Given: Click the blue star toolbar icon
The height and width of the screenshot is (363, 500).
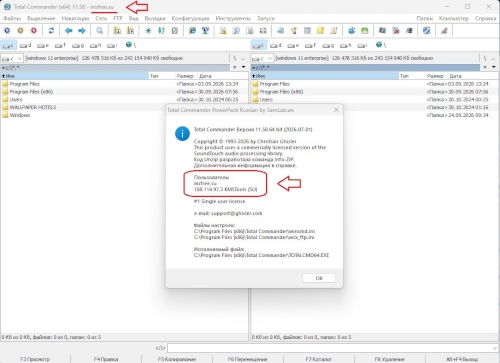Looking at the screenshot, I should [x=148, y=31].
